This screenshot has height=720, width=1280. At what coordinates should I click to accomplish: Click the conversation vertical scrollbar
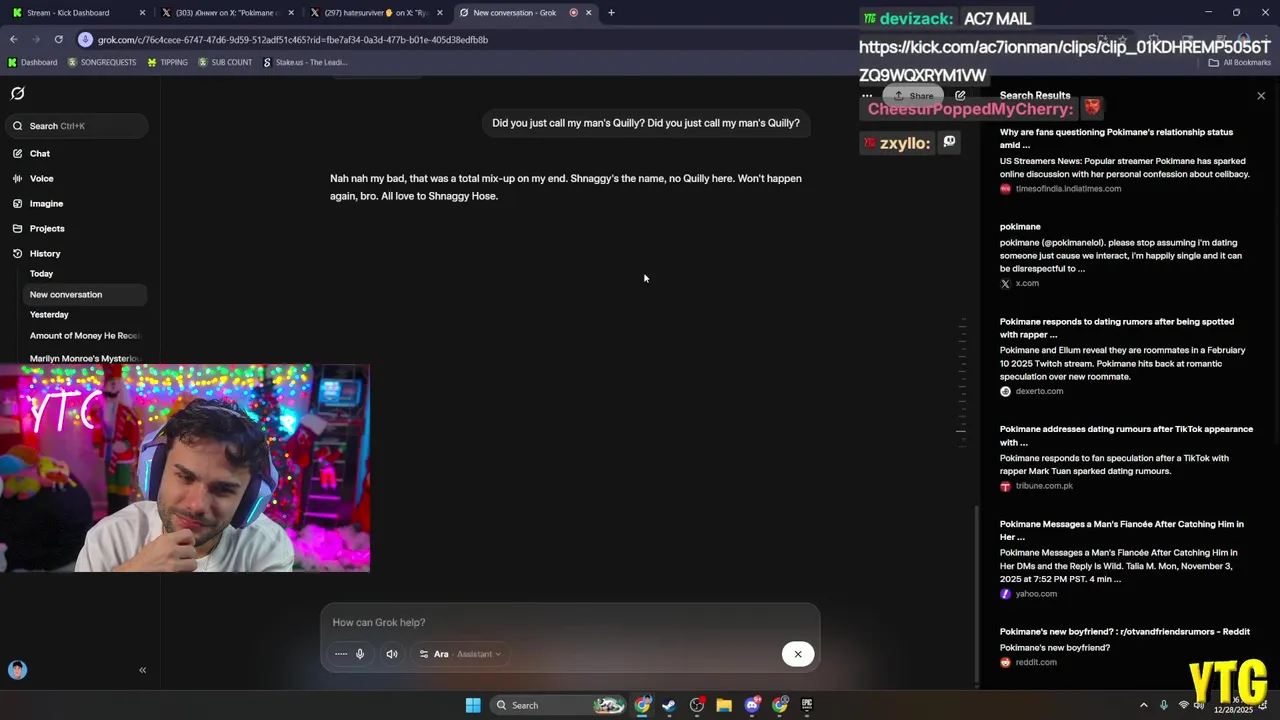[977, 595]
